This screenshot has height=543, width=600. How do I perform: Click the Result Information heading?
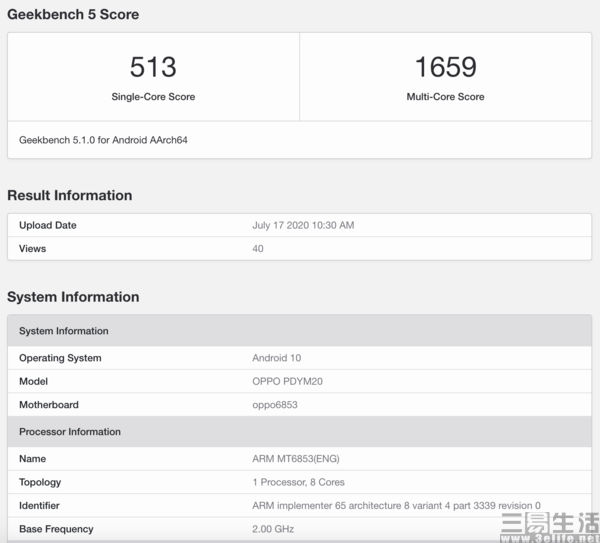pos(70,195)
